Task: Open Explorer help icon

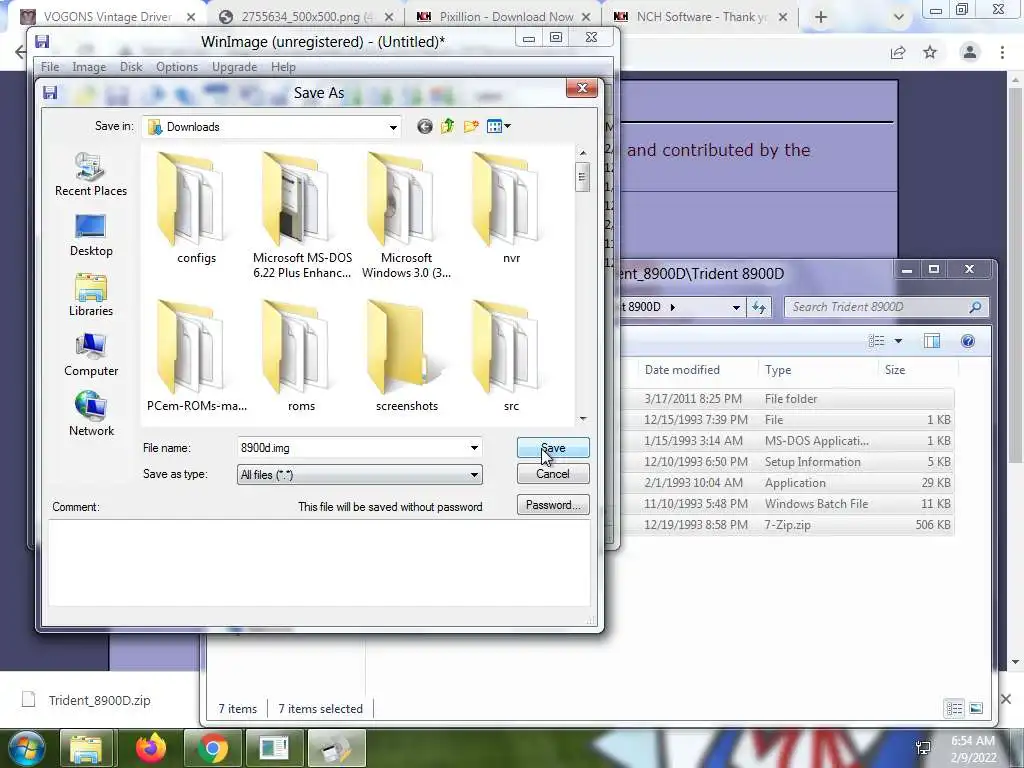Action: coord(968,341)
